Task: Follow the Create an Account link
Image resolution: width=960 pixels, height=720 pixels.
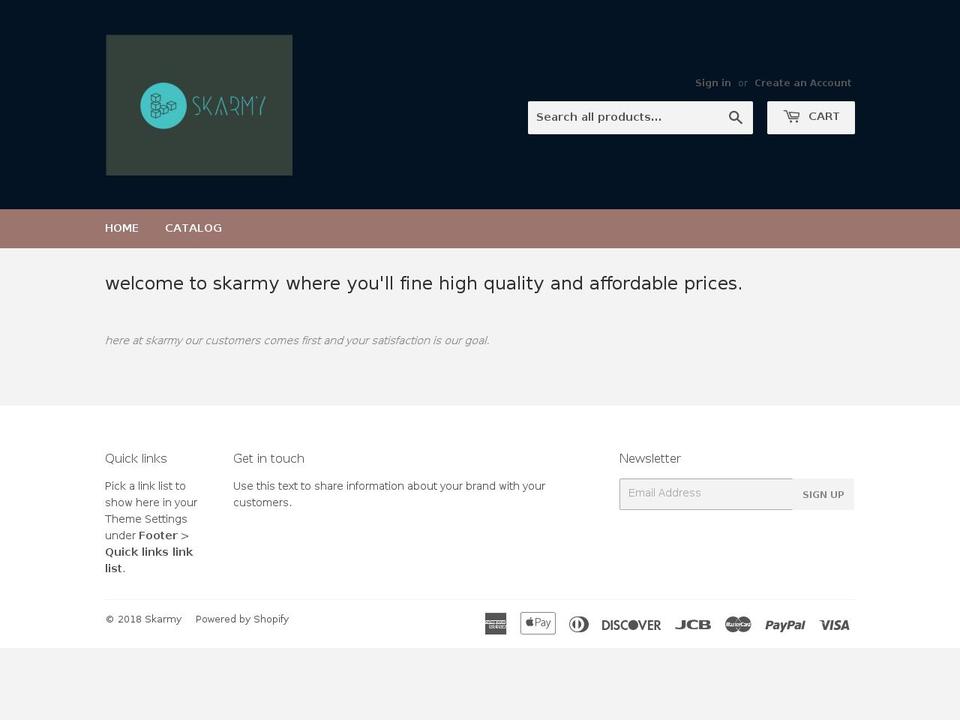Action: (x=803, y=83)
